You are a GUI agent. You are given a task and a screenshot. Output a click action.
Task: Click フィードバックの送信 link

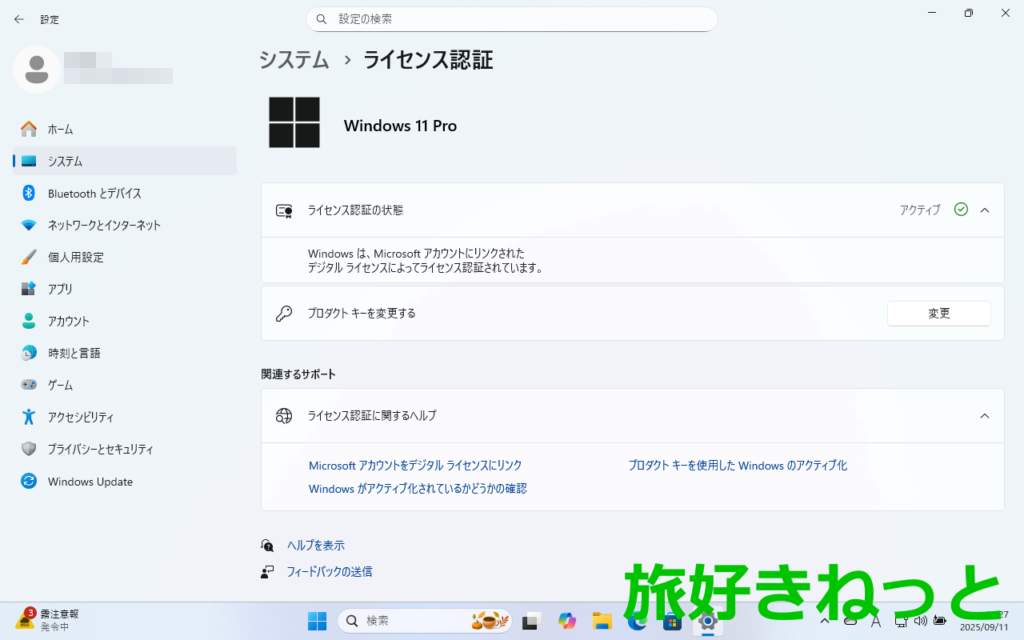(x=329, y=571)
